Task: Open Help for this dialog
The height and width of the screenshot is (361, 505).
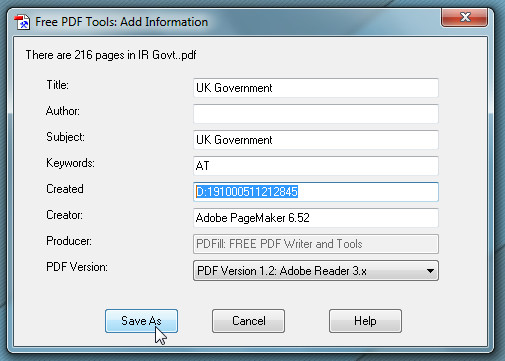Action: (365, 321)
